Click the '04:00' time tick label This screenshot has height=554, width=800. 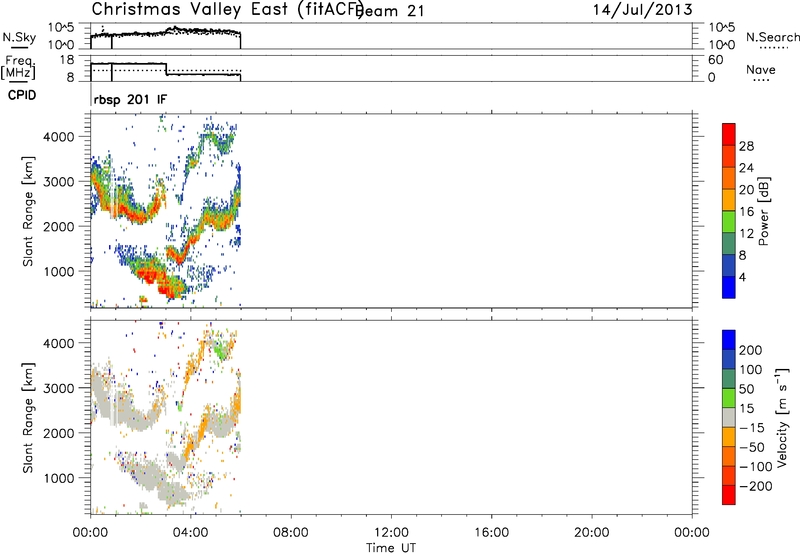point(191,533)
